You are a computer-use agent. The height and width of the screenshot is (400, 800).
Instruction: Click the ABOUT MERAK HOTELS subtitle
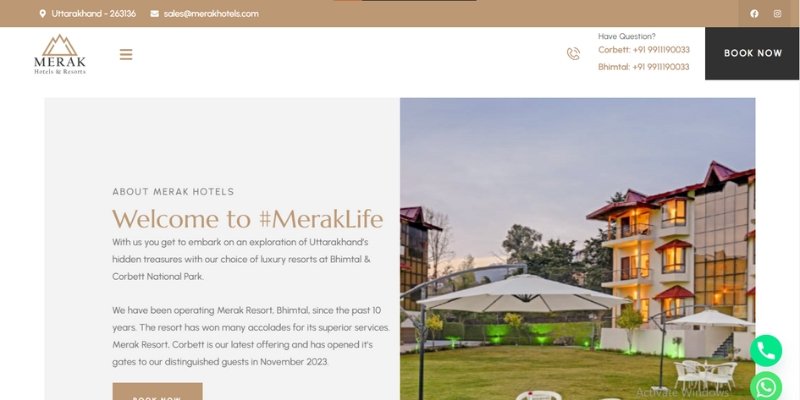click(x=173, y=192)
